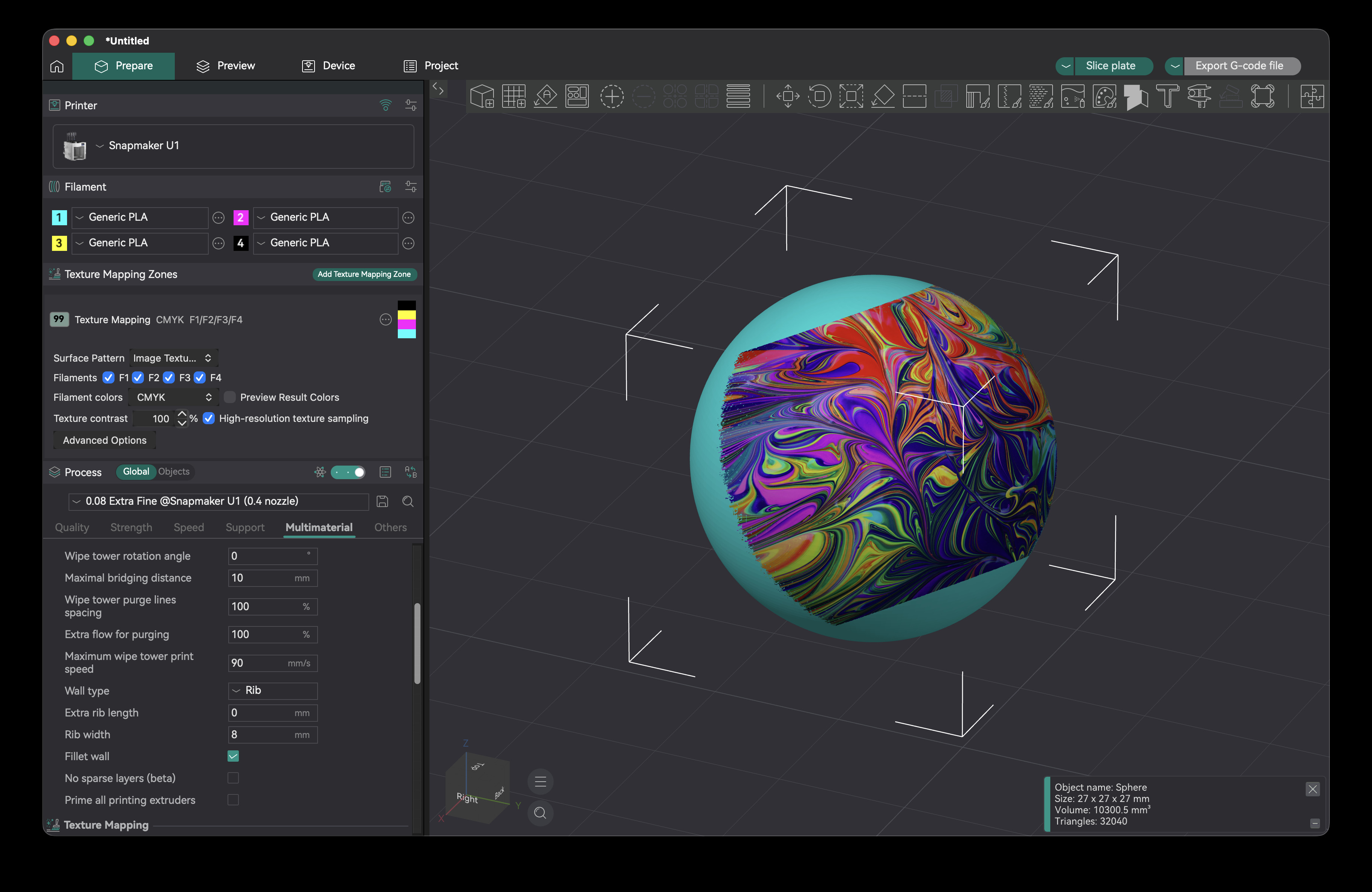This screenshot has height=892, width=1372.
Task: Toggle the advanced process settings switch
Action: point(348,472)
